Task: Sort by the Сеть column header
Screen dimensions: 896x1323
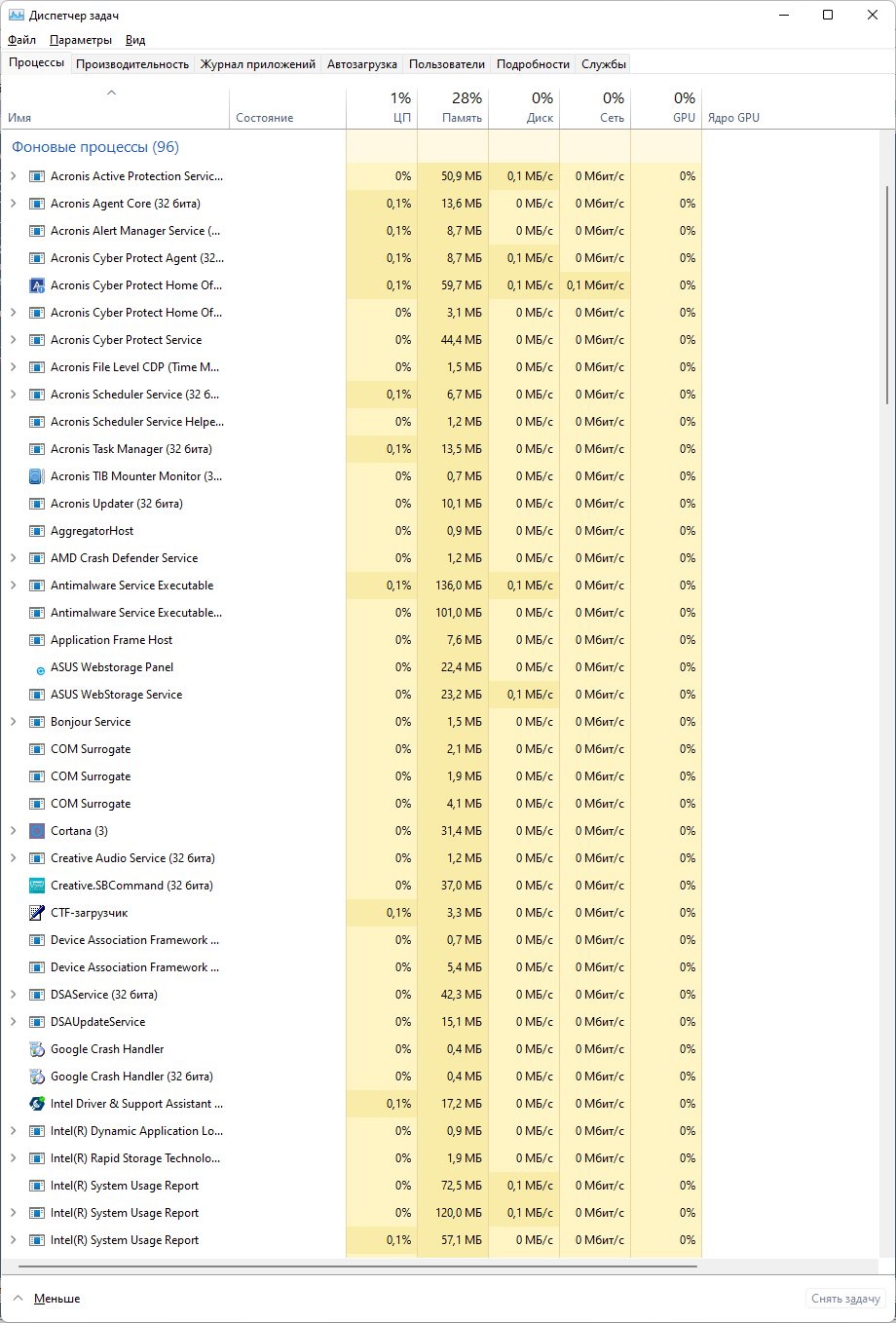Action: 595,108
